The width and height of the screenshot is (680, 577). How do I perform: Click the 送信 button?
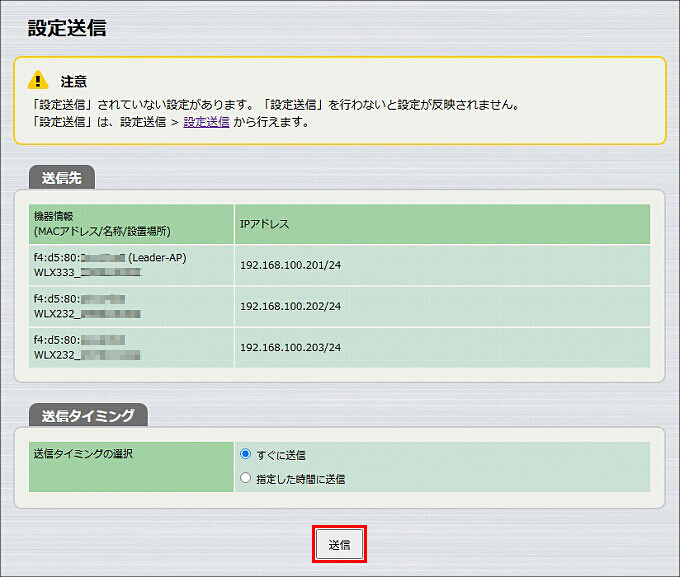[x=339, y=544]
